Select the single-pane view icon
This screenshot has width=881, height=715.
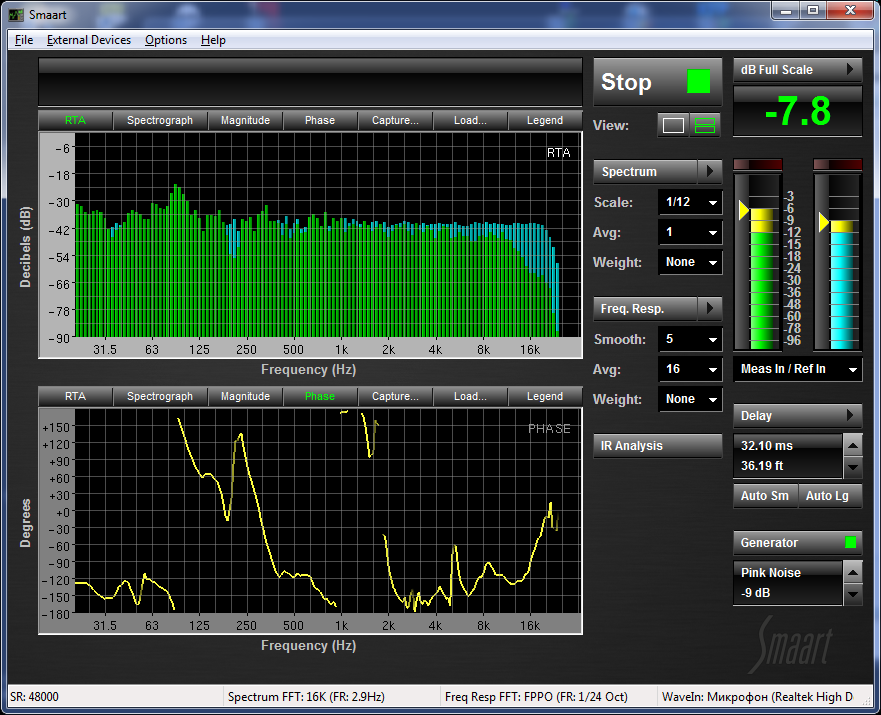(x=674, y=125)
